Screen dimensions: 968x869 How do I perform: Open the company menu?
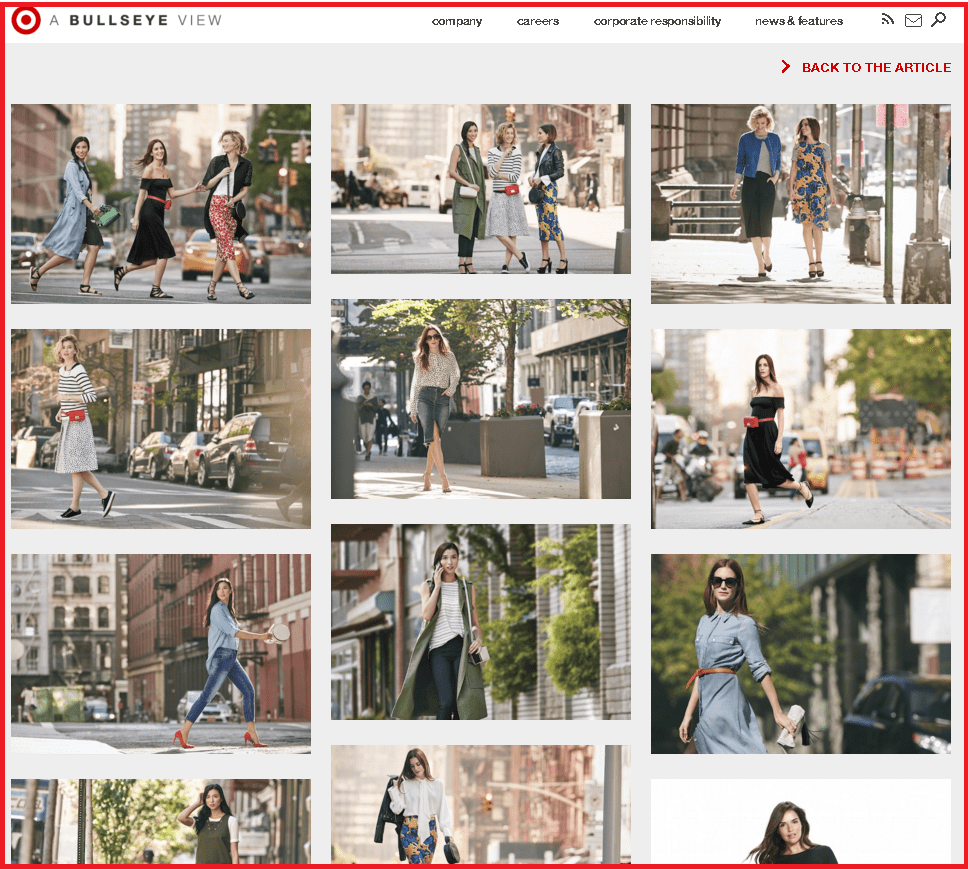click(x=457, y=21)
